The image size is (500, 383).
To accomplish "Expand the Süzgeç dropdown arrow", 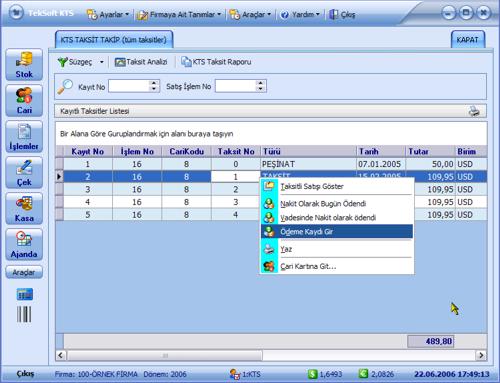I will pyautogui.click(x=102, y=62).
